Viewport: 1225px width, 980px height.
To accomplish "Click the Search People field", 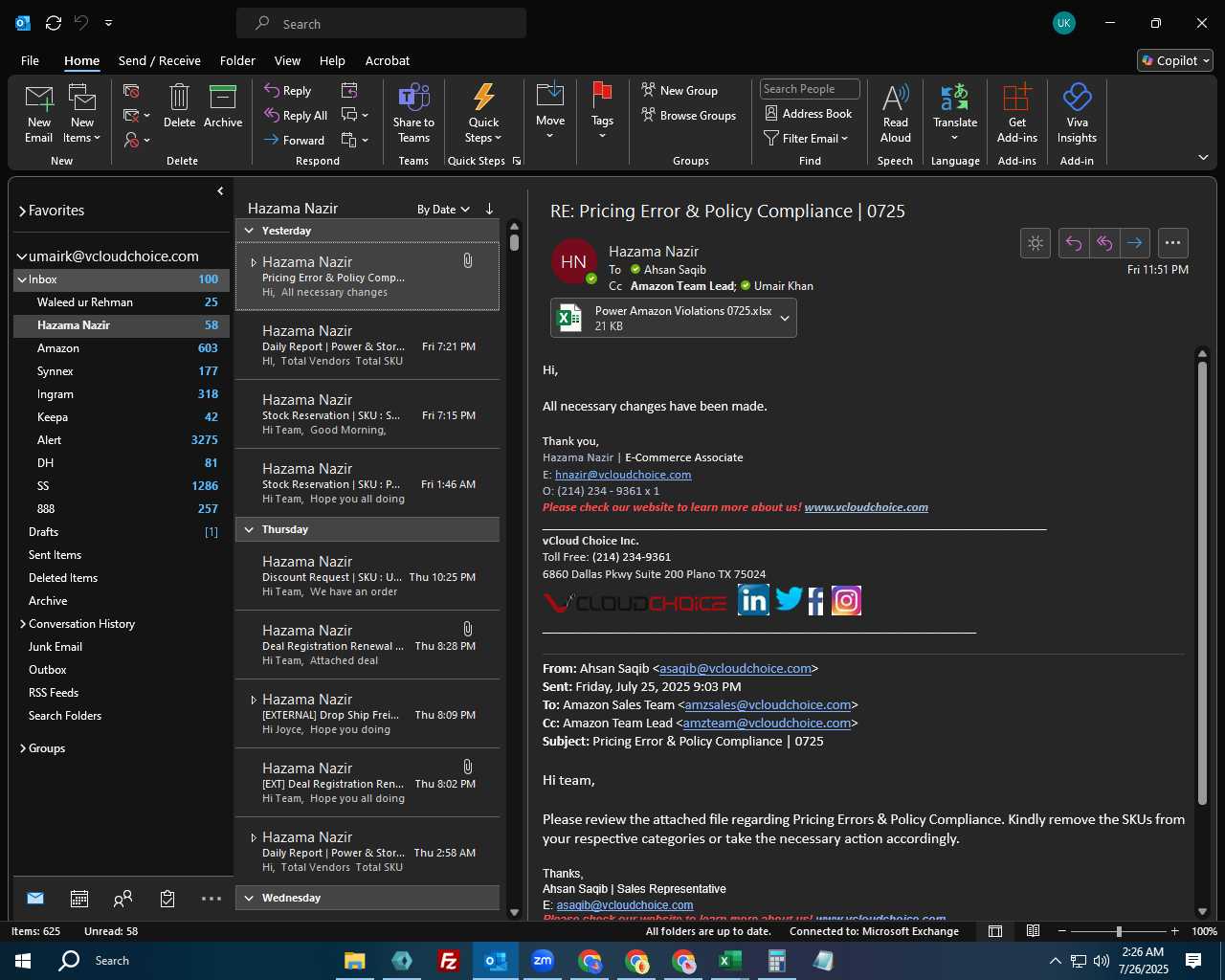I will coord(810,89).
